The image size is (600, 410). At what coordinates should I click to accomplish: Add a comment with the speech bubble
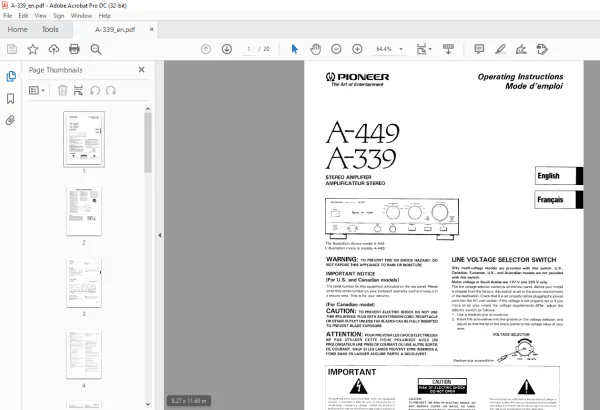pos(479,49)
